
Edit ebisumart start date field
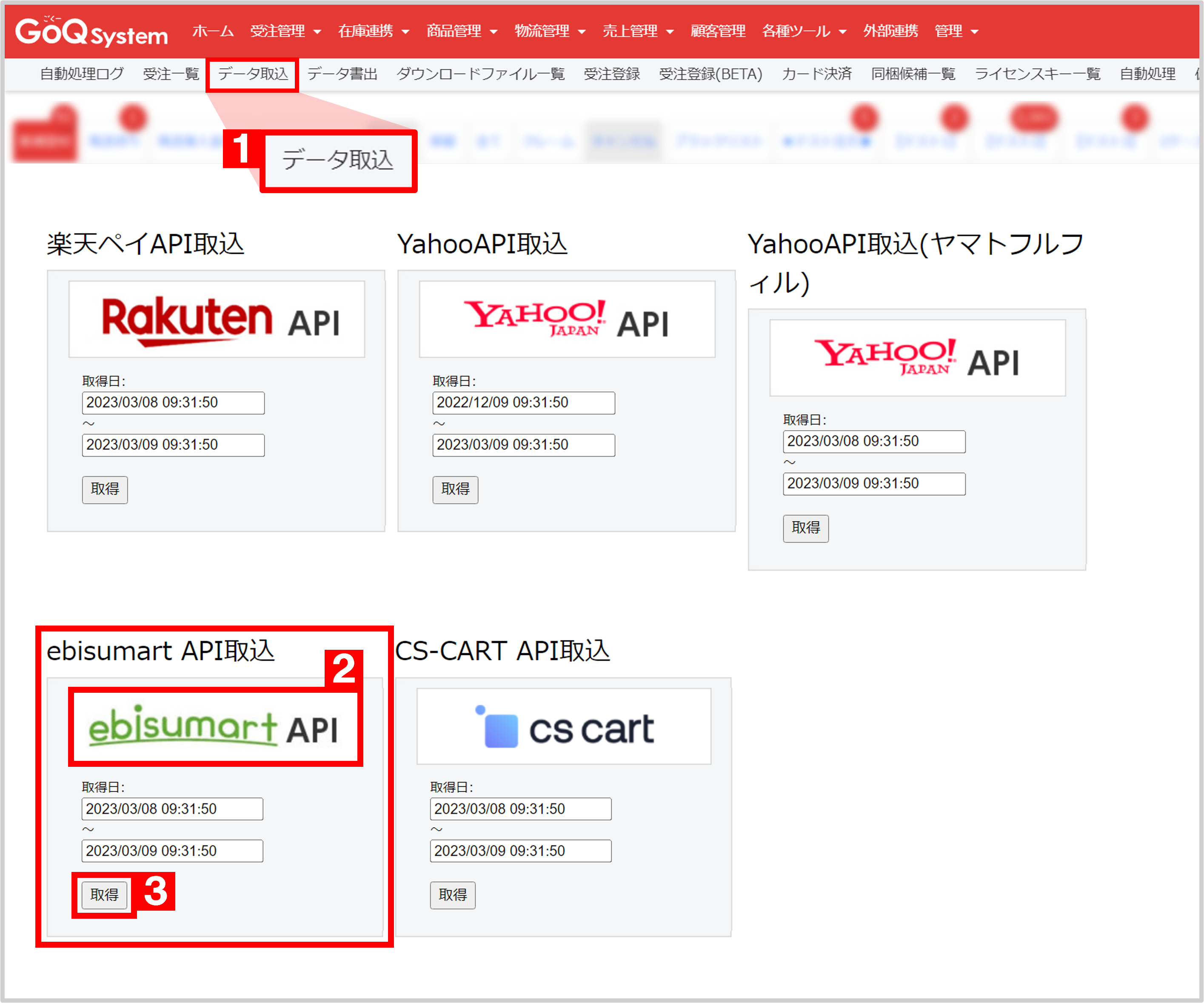pyautogui.click(x=173, y=809)
